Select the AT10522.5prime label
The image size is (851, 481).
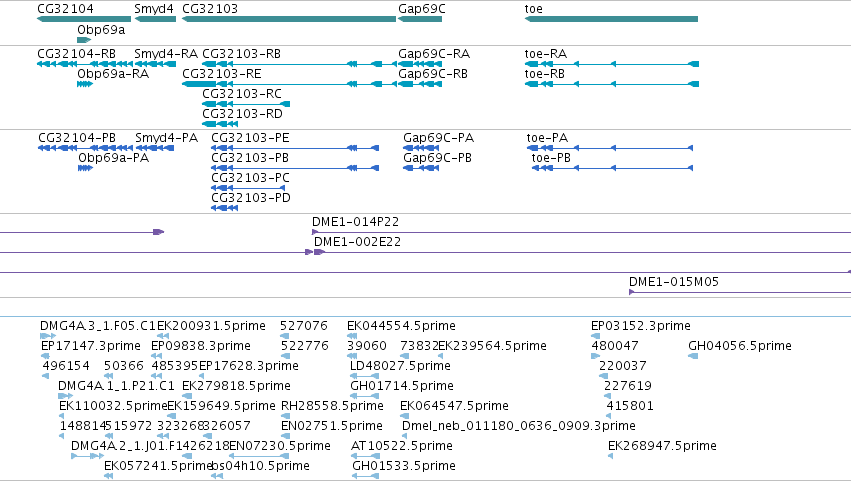point(402,446)
